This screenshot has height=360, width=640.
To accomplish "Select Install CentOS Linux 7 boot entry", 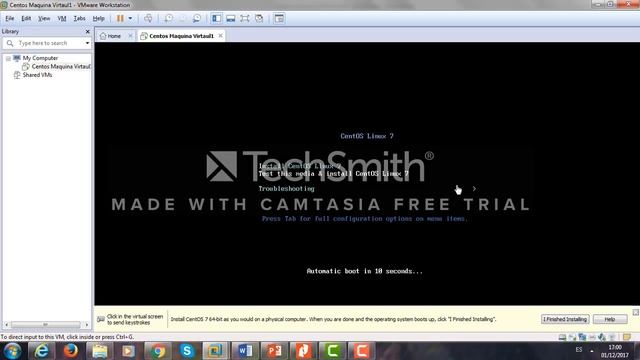I will pos(300,166).
